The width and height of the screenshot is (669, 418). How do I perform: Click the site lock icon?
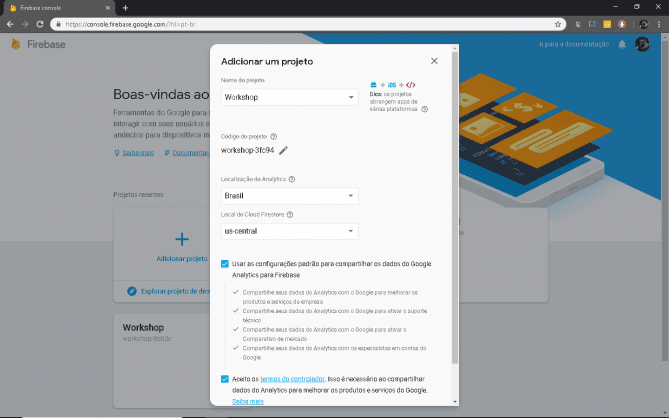pyautogui.click(x=58, y=24)
